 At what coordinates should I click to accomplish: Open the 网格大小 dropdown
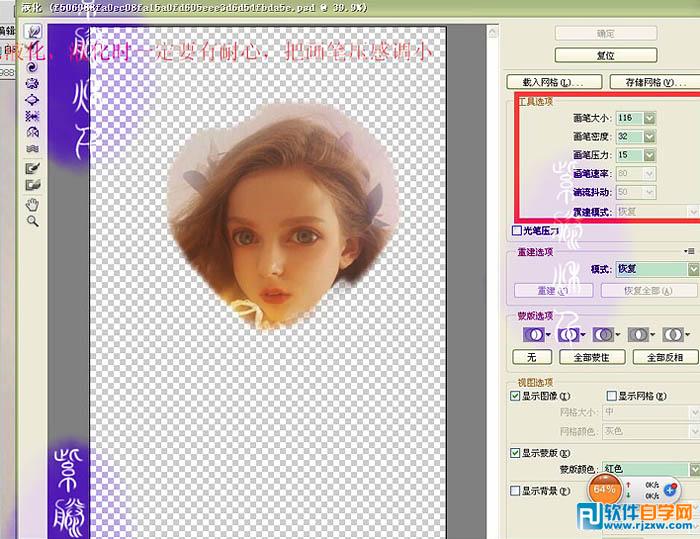(x=651, y=412)
